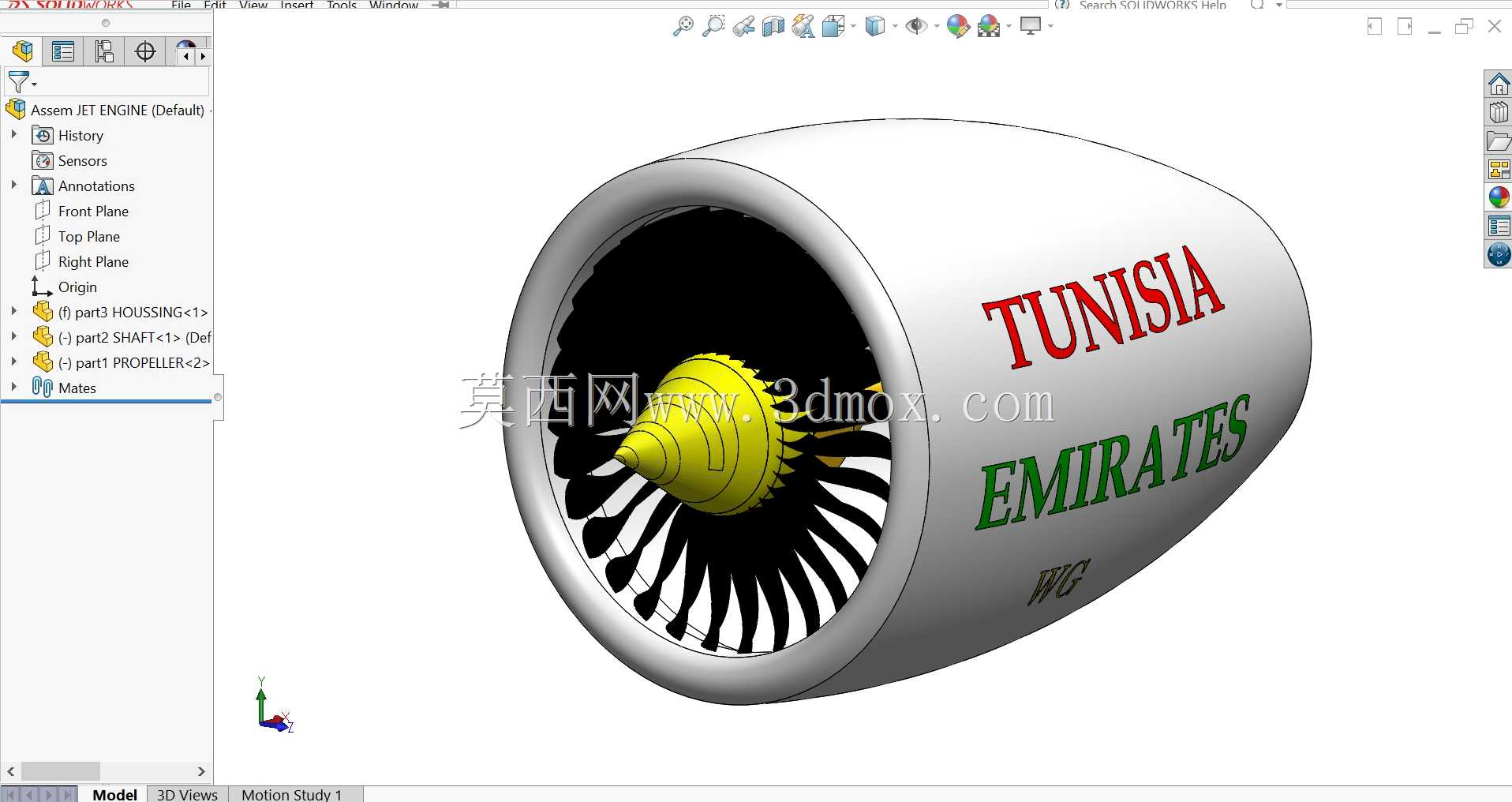Image resolution: width=1512 pixels, height=802 pixels.
Task: Switch to the Model tab
Action: click(x=114, y=794)
